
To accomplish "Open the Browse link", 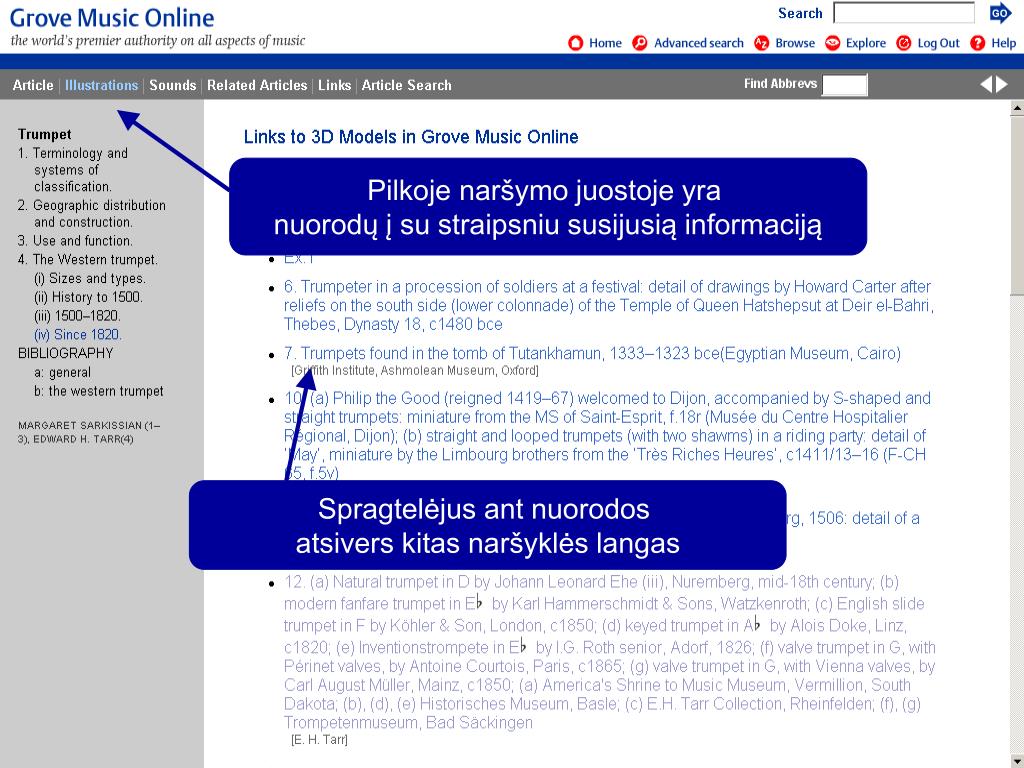I will point(795,43).
